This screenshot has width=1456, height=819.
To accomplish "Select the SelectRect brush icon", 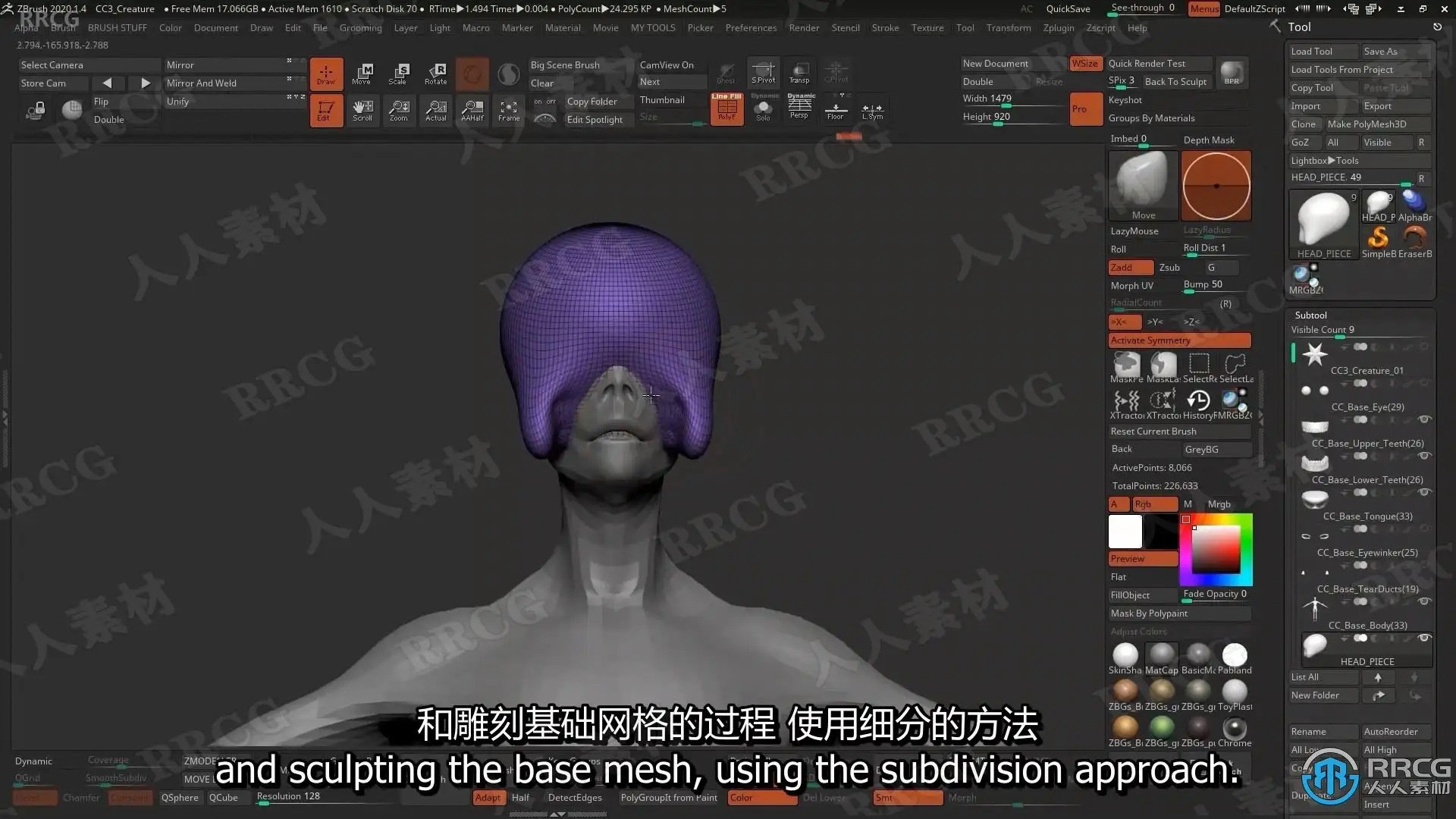I will coord(1199,367).
